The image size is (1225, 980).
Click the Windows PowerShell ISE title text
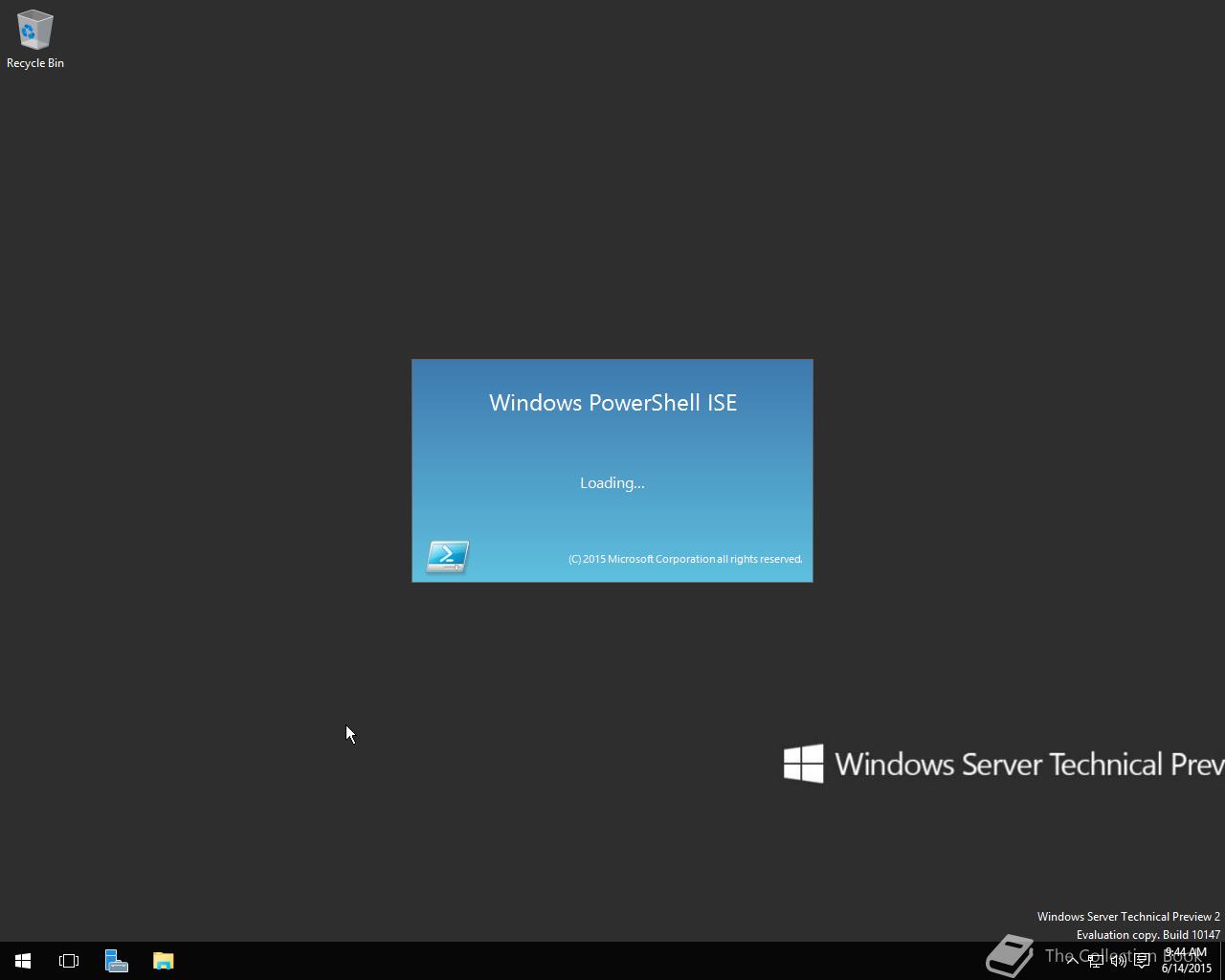[612, 403]
